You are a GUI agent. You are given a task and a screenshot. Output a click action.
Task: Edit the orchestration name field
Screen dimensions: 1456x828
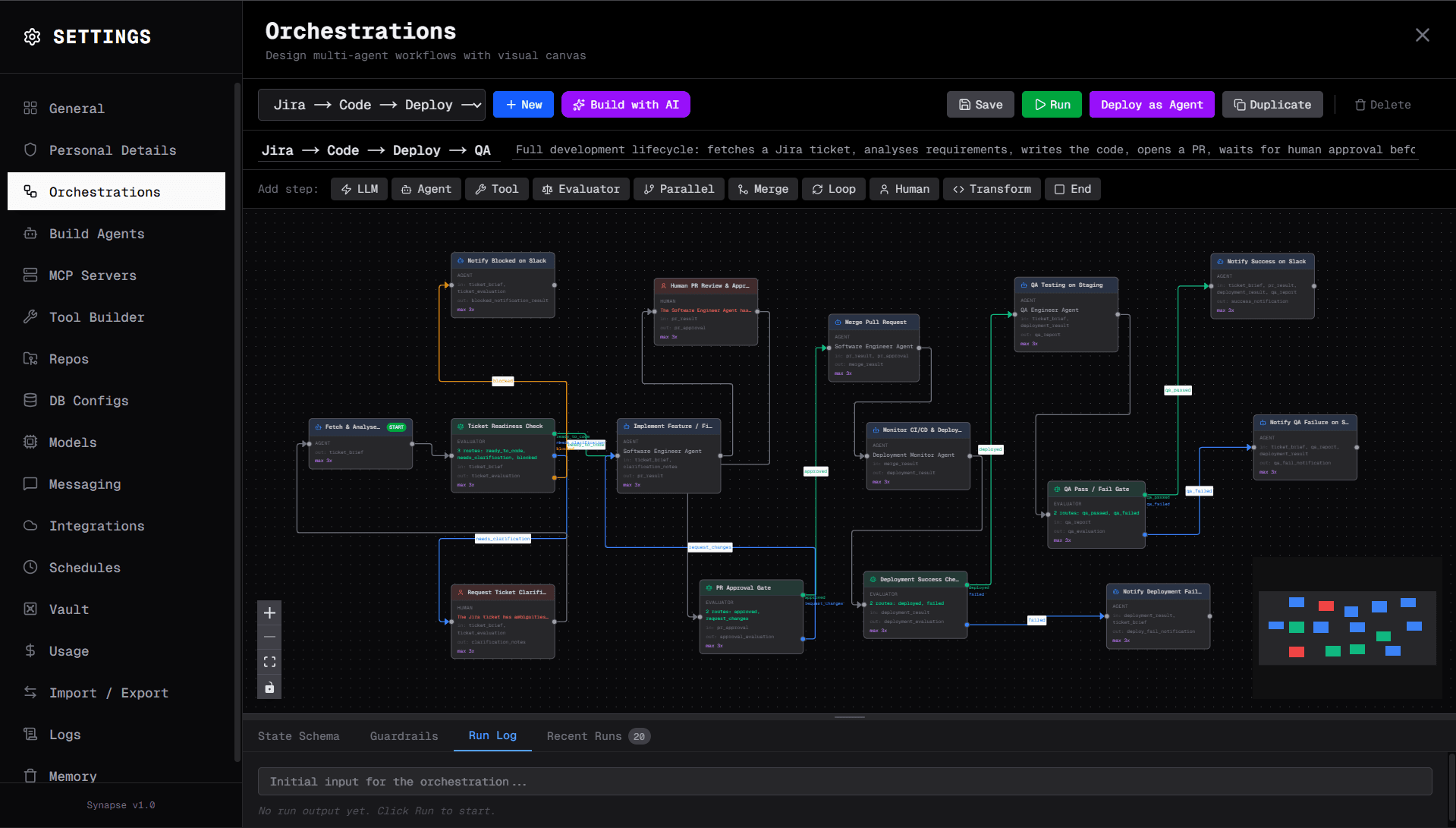pyautogui.click(x=379, y=150)
